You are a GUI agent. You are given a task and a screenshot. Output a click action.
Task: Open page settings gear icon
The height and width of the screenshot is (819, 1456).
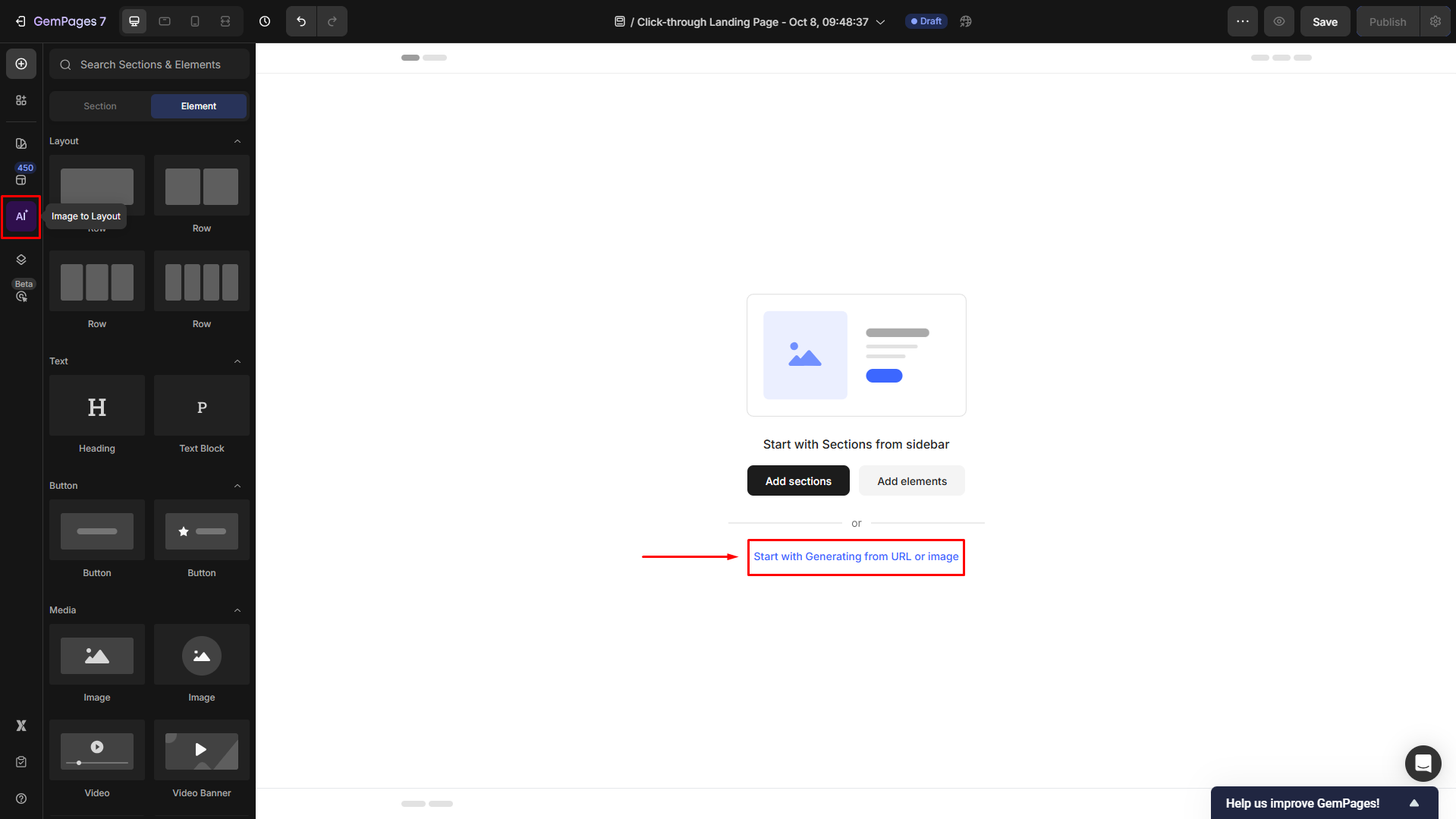click(1435, 21)
